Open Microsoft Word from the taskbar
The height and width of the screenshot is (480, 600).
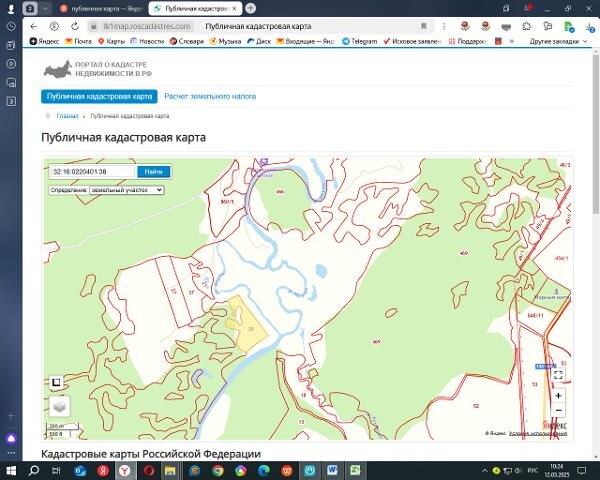tap(333, 470)
